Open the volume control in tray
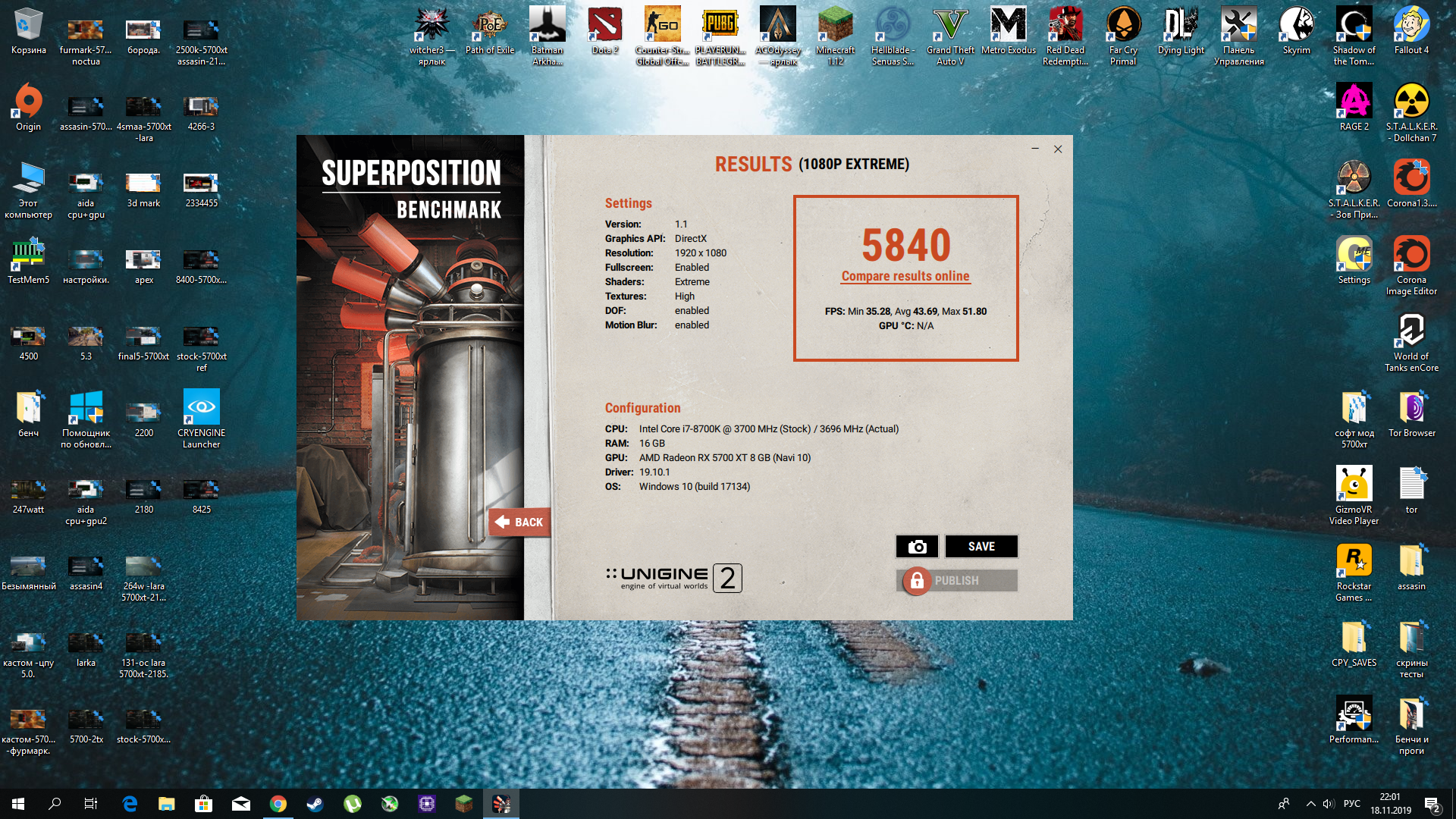This screenshot has height=819, width=1456. (x=1328, y=804)
